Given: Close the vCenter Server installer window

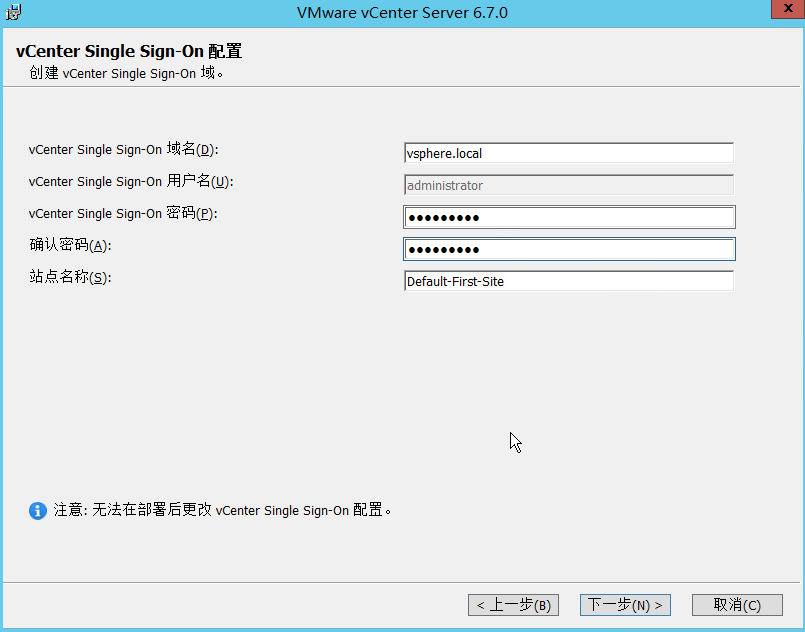Looking at the screenshot, I should tap(788, 9).
